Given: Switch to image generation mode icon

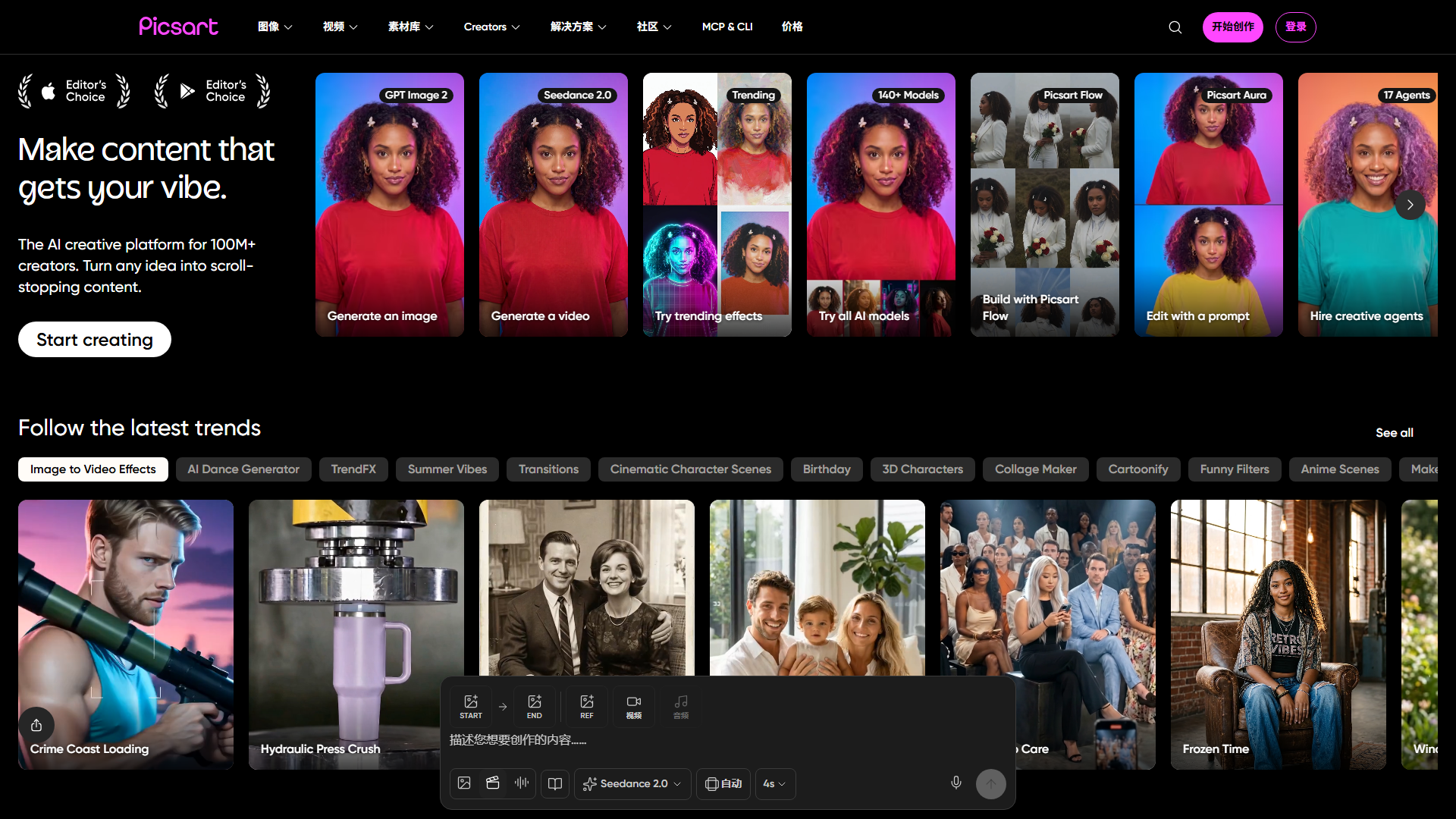Looking at the screenshot, I should point(464,783).
